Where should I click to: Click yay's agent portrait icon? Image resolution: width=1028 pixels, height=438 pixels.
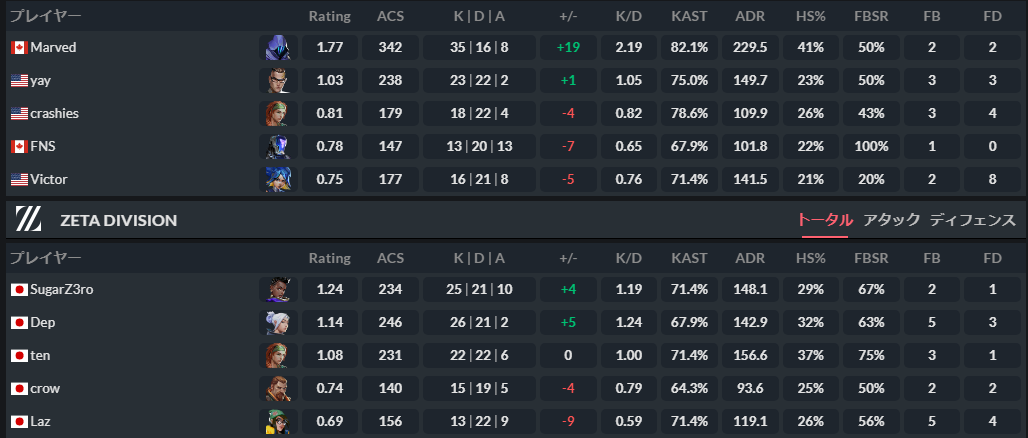click(274, 81)
